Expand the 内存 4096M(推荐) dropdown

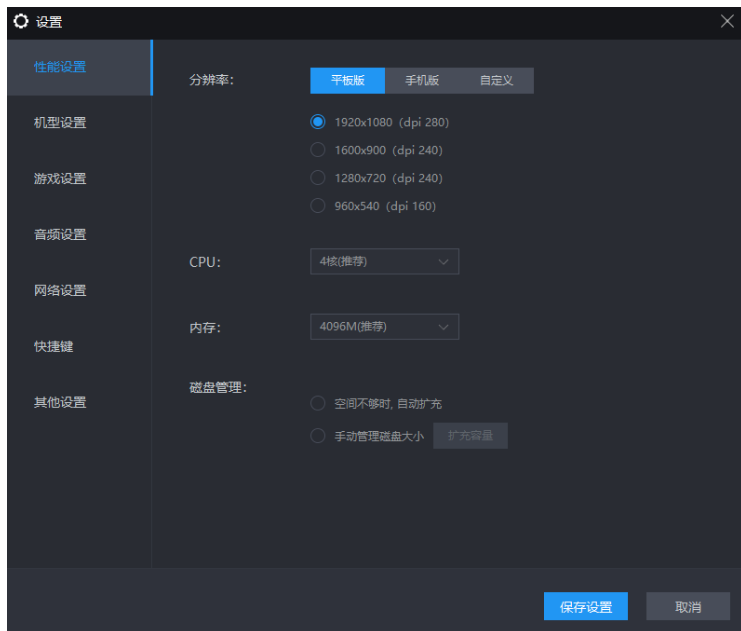tap(384, 327)
